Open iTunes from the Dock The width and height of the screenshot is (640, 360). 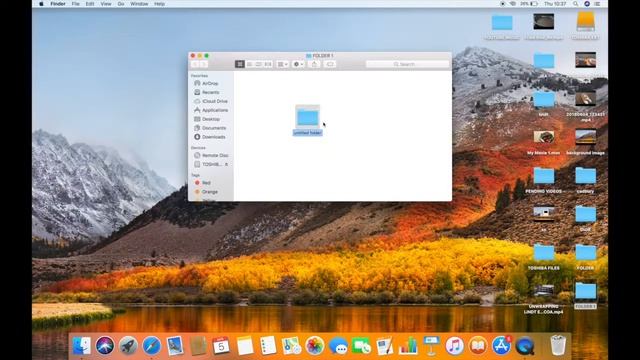[x=454, y=346]
